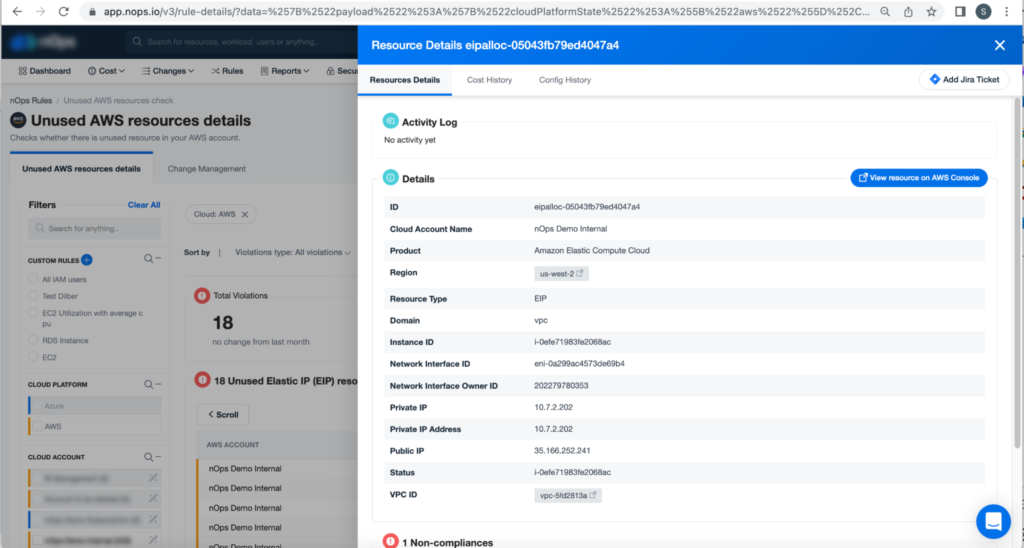Switch to Resources Details tab
The width and height of the screenshot is (1024, 548).
[x=404, y=80]
